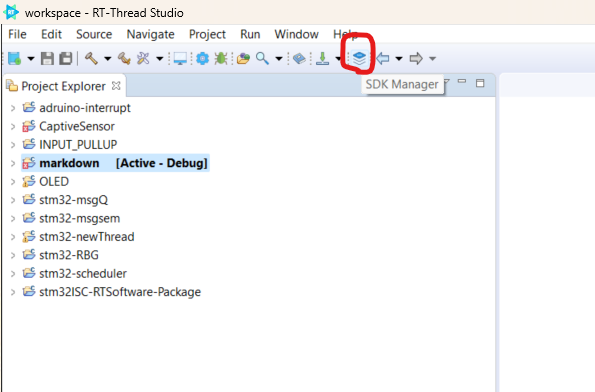The width and height of the screenshot is (595, 392).
Task: Open the dropdown next to Build hammer
Action: click(108, 59)
